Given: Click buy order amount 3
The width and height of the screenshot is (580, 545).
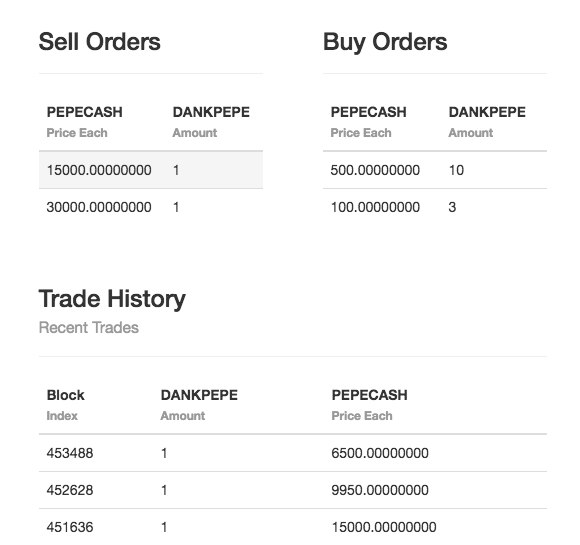Looking at the screenshot, I should tap(452, 207).
